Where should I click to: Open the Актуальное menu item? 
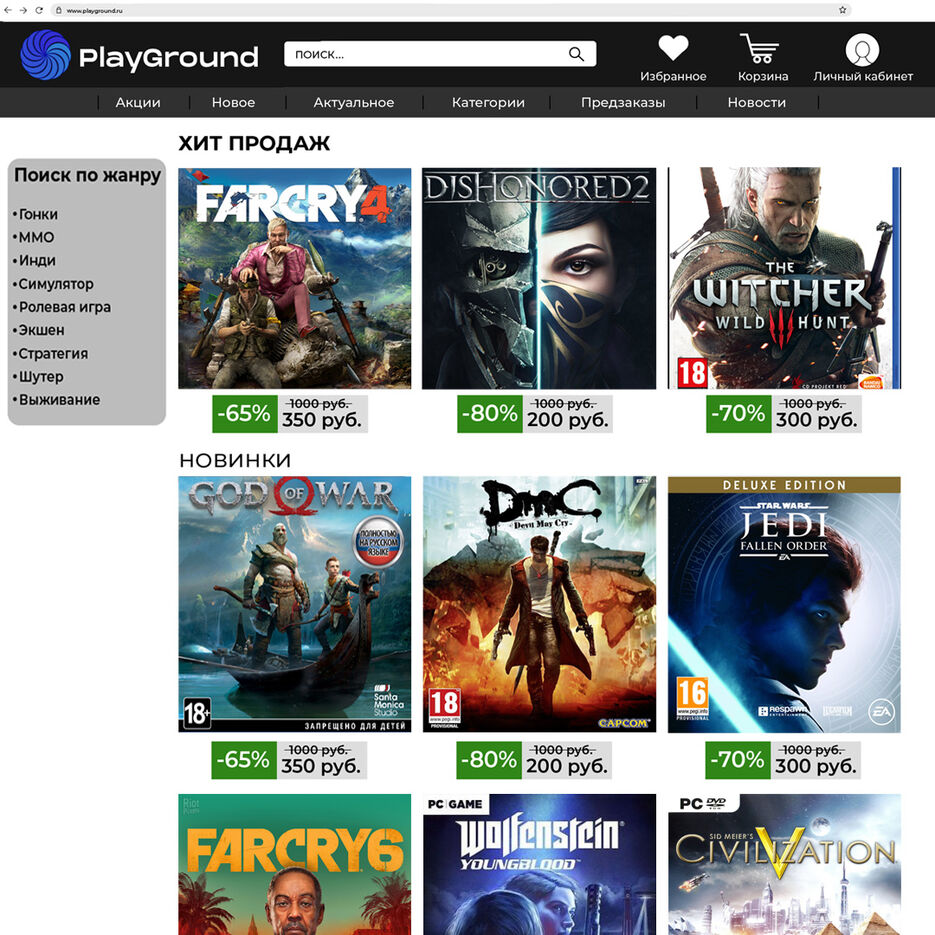pos(354,103)
